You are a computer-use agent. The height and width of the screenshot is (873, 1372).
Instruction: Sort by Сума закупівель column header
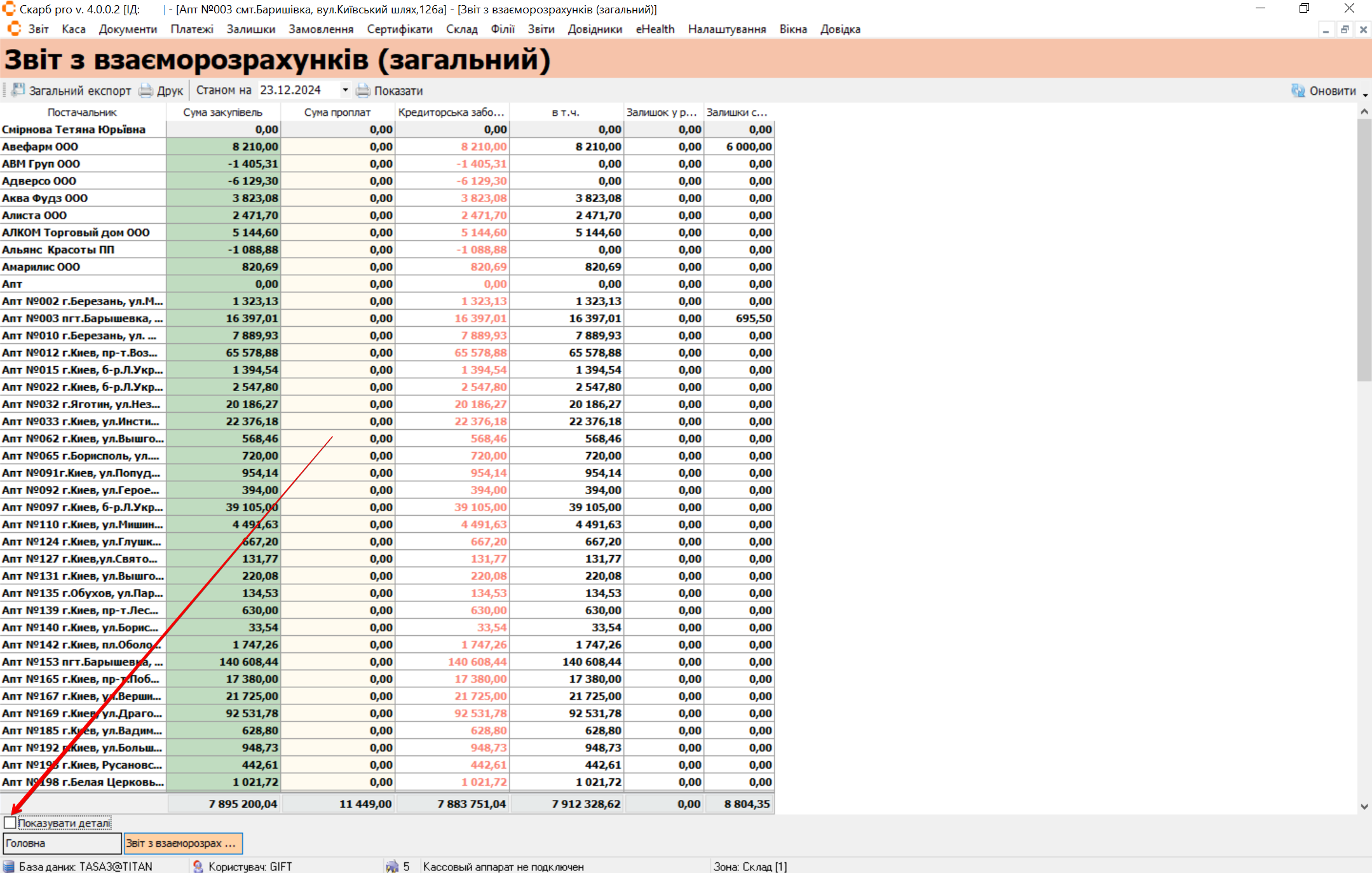click(x=222, y=112)
